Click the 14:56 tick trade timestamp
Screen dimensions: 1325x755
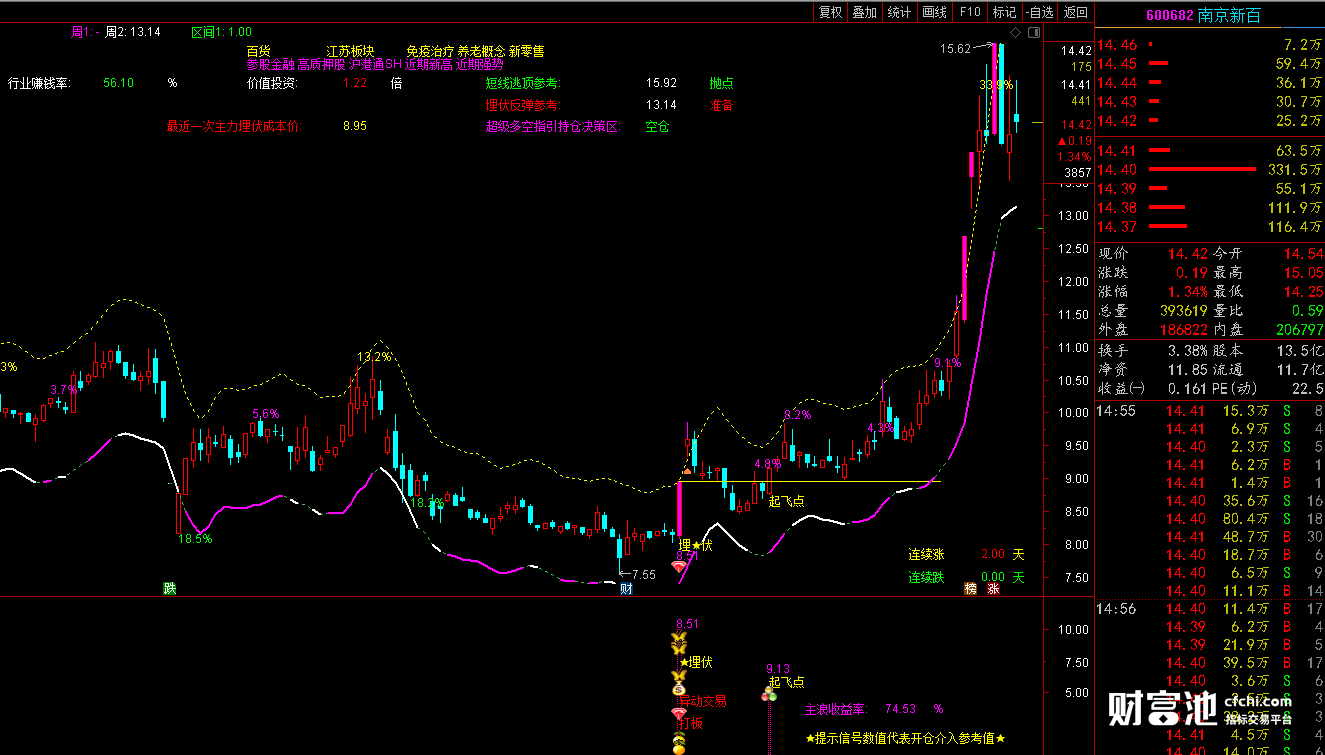point(1117,608)
